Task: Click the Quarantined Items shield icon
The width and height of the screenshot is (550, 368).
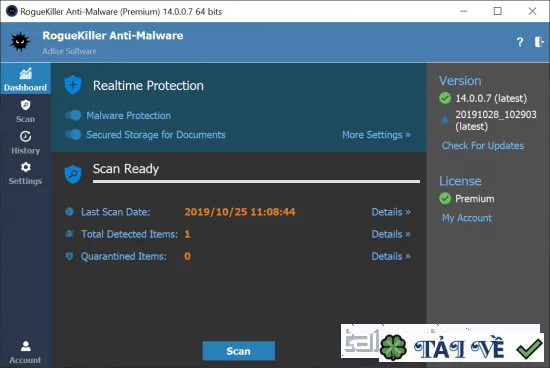Action: click(69, 256)
